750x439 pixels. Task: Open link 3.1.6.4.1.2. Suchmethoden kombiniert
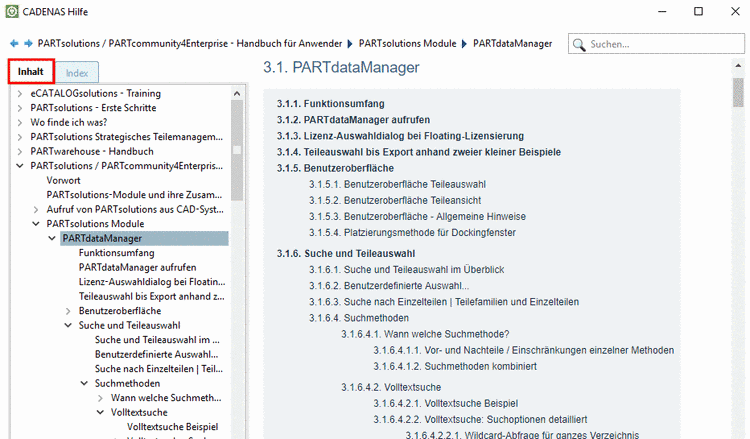pyautogui.click(x=455, y=366)
